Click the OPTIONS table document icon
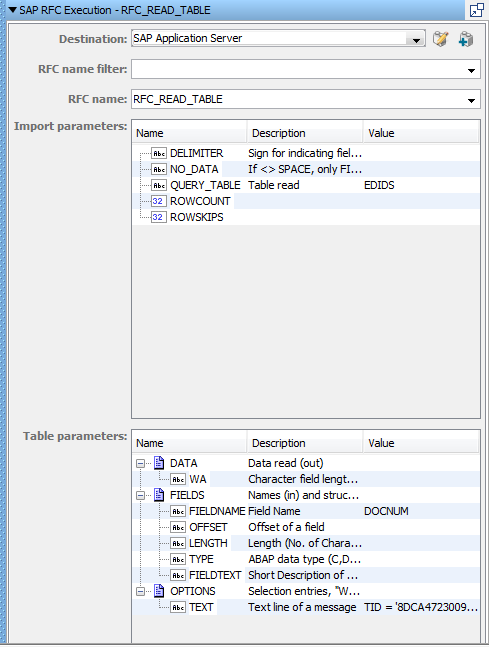Screen dimensions: 489x647 [159, 591]
